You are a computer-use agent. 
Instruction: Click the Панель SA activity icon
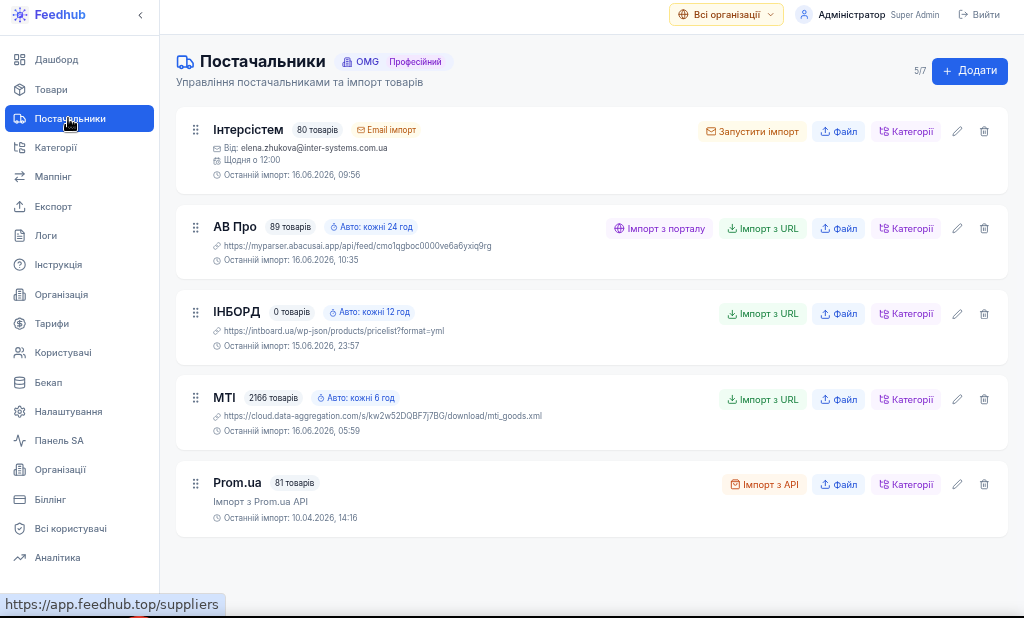pos(20,440)
